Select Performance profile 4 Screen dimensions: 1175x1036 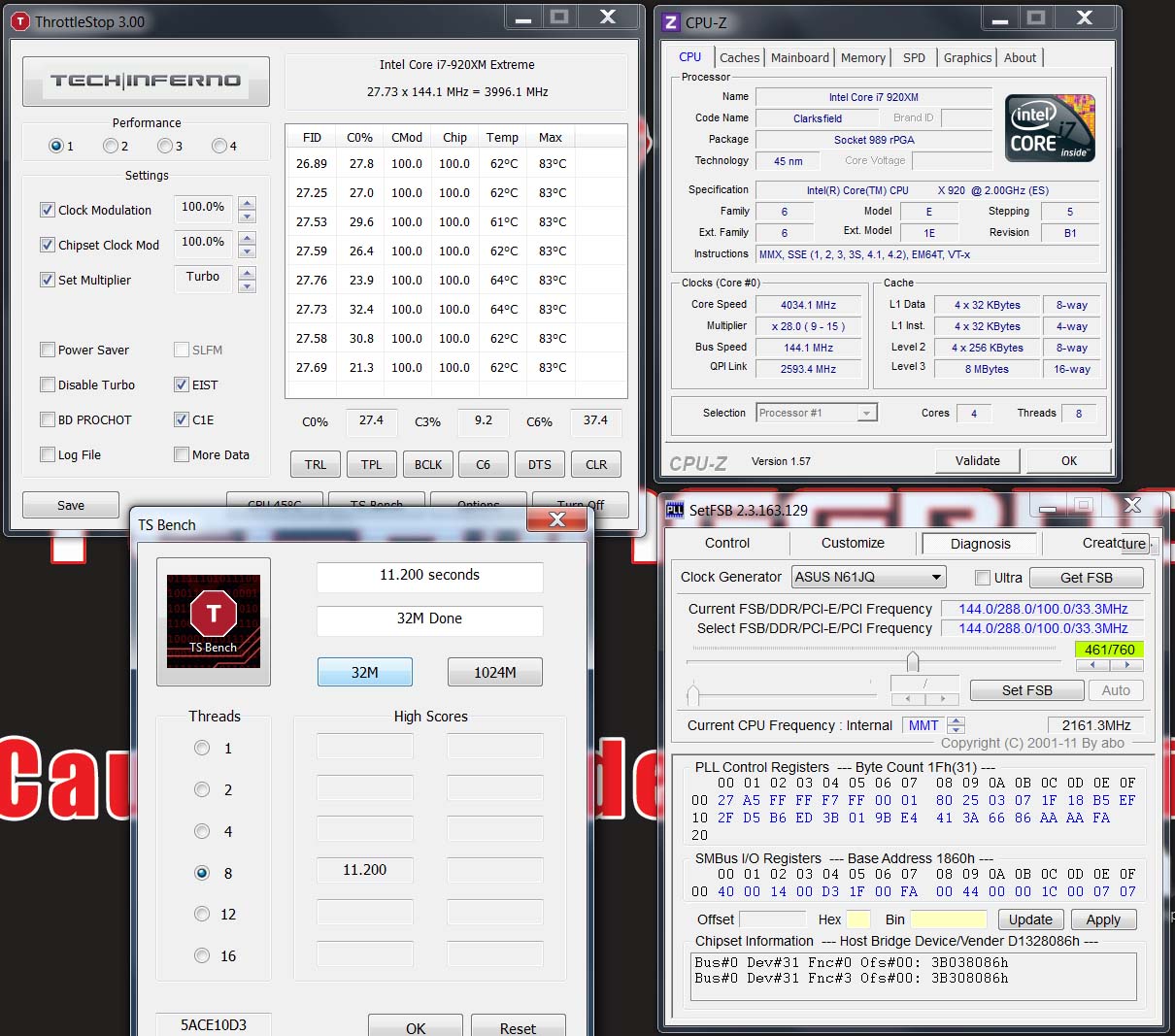[219, 146]
